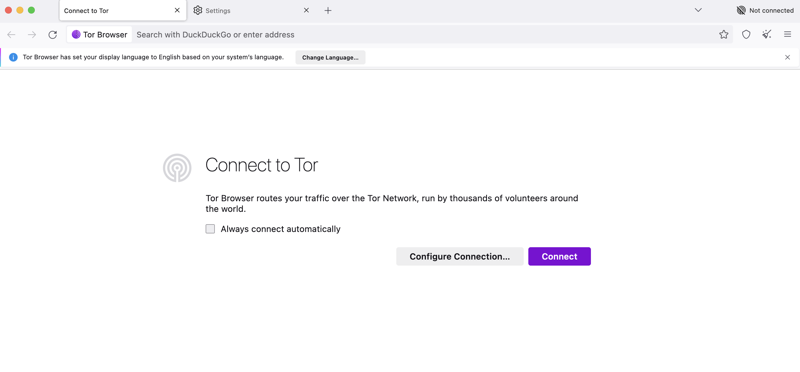
Task: Click the gear icon on Settings tab
Action: click(198, 10)
